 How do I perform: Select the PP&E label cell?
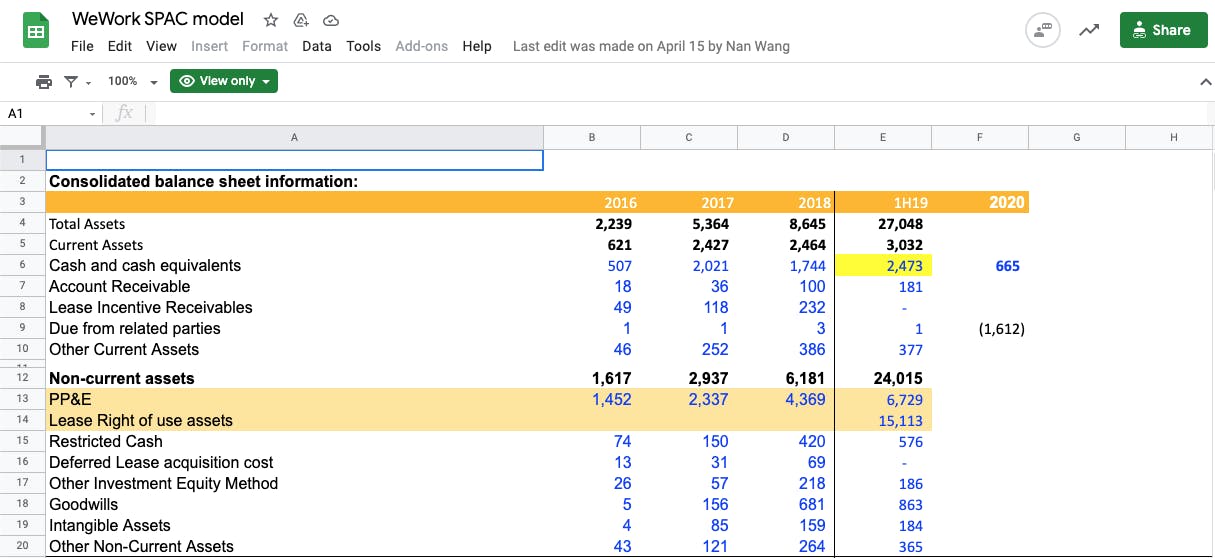pos(294,399)
